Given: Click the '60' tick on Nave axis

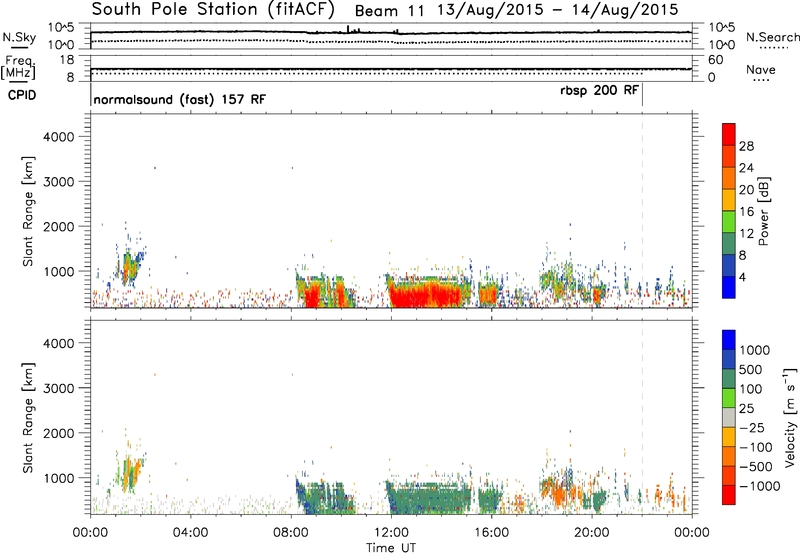Looking at the screenshot, I should 716,60.
